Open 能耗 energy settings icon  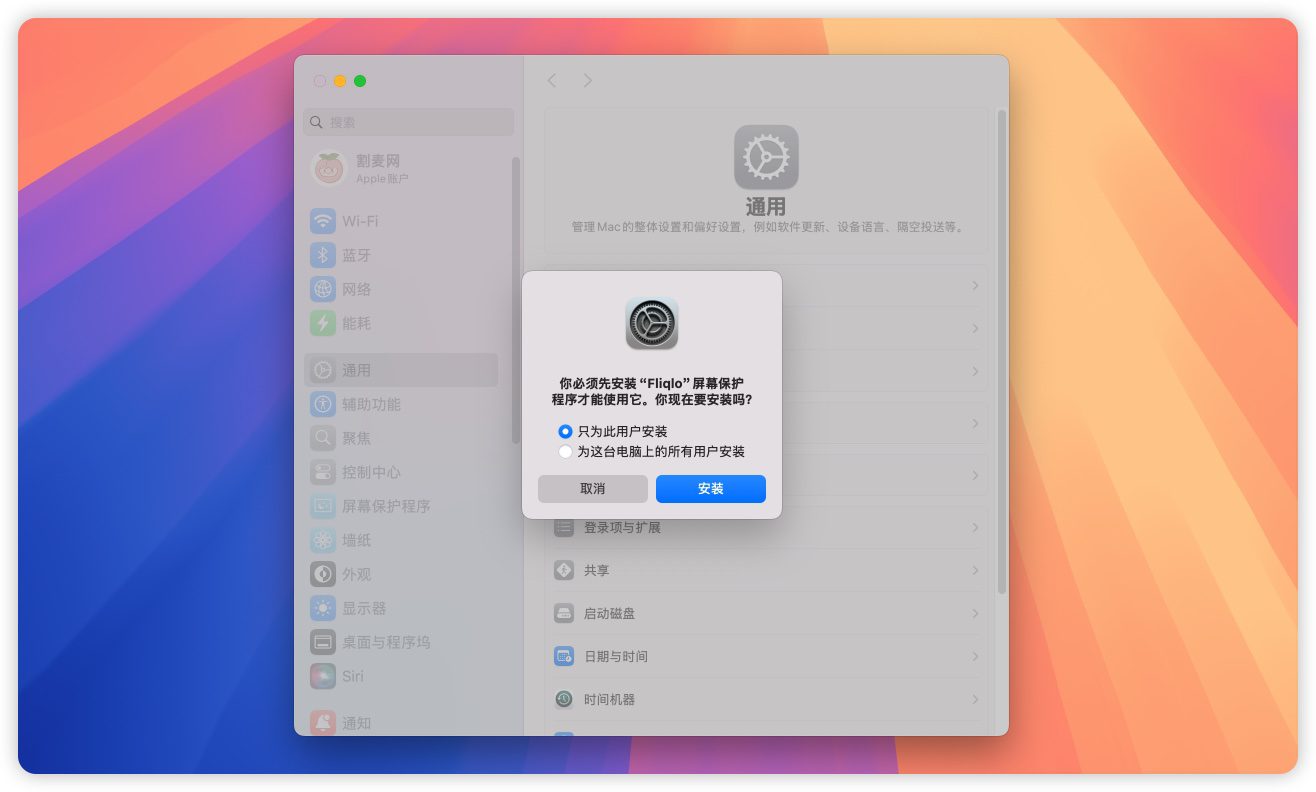[322, 323]
